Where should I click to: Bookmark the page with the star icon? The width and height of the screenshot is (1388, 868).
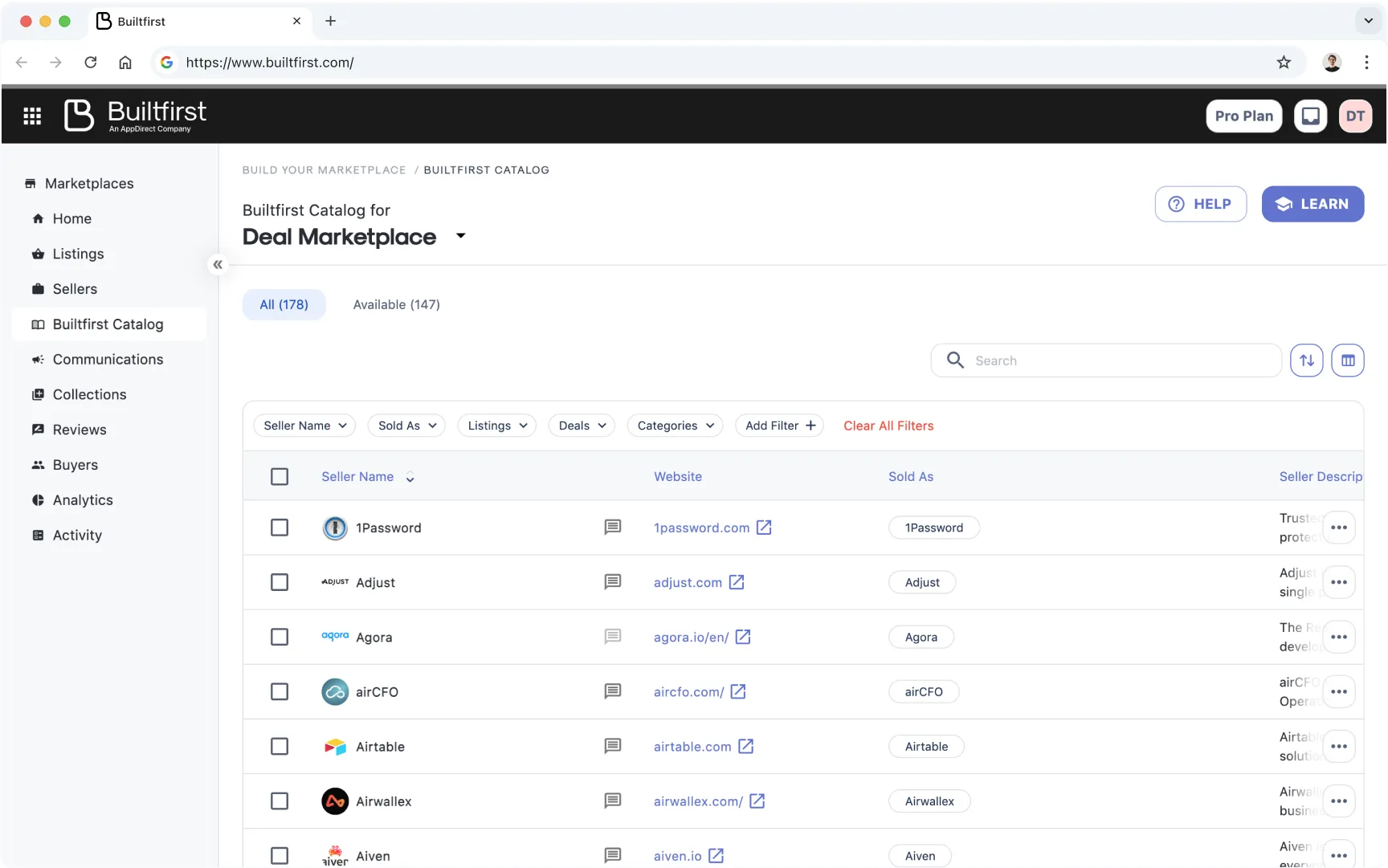point(1284,63)
